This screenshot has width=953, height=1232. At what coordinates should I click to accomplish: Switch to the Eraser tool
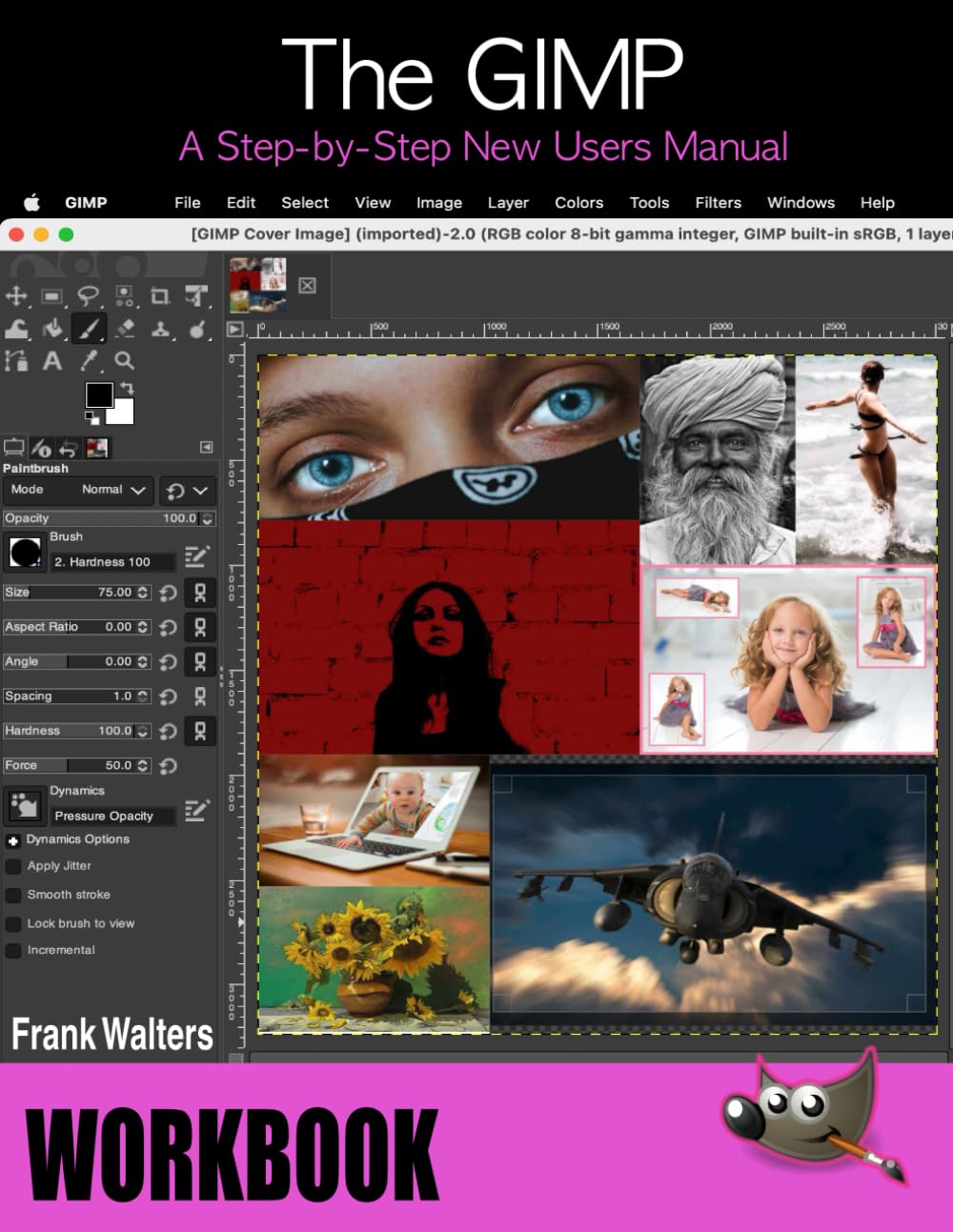[124, 329]
